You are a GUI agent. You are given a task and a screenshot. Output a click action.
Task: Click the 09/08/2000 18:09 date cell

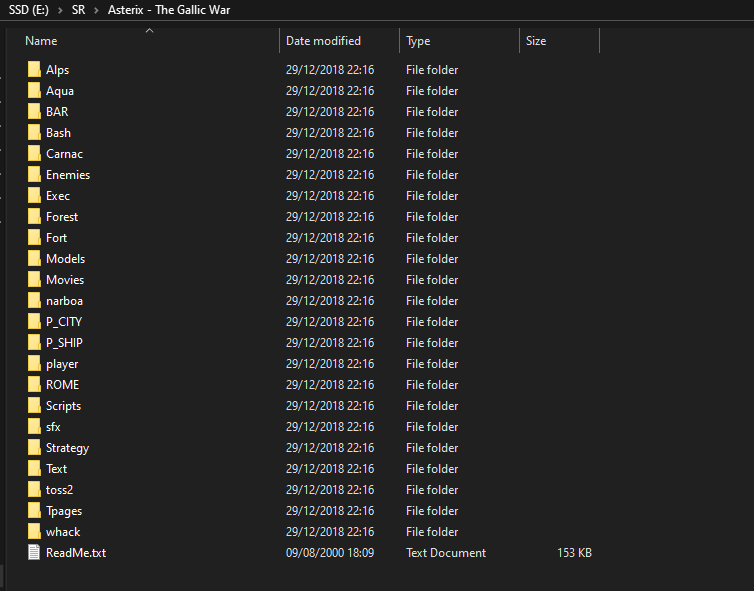(330, 553)
